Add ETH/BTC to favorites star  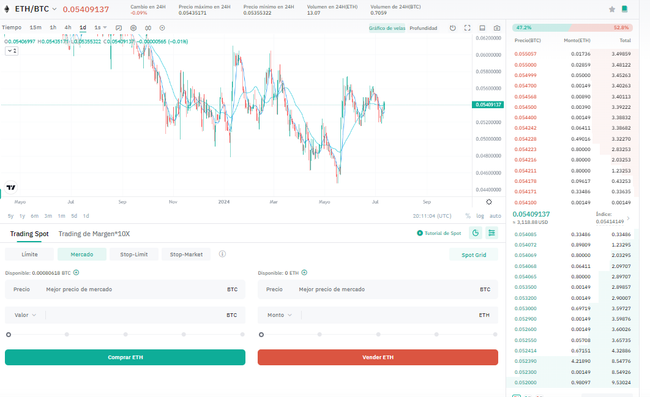612,9
